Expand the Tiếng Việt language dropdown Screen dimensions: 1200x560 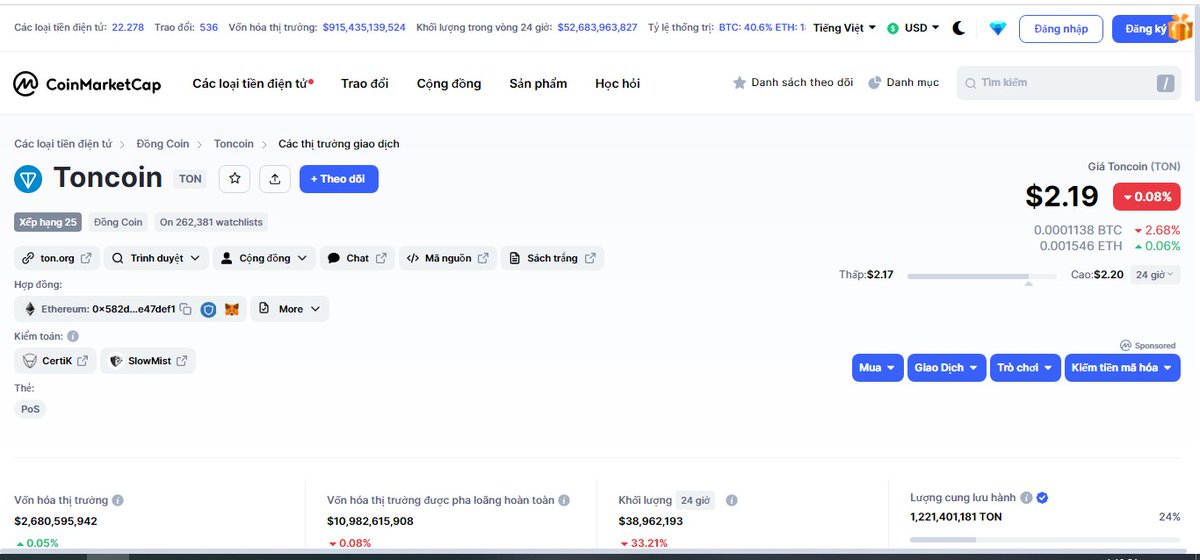[844, 28]
